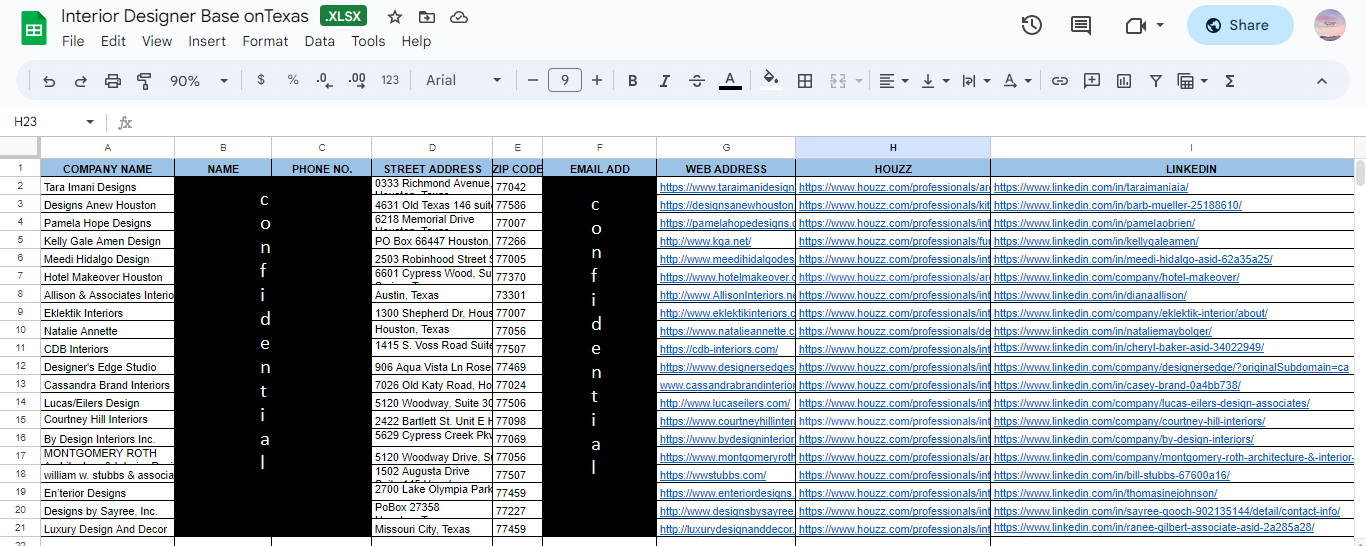Click the Share button
This screenshot has height=546, width=1366.
(x=1240, y=26)
